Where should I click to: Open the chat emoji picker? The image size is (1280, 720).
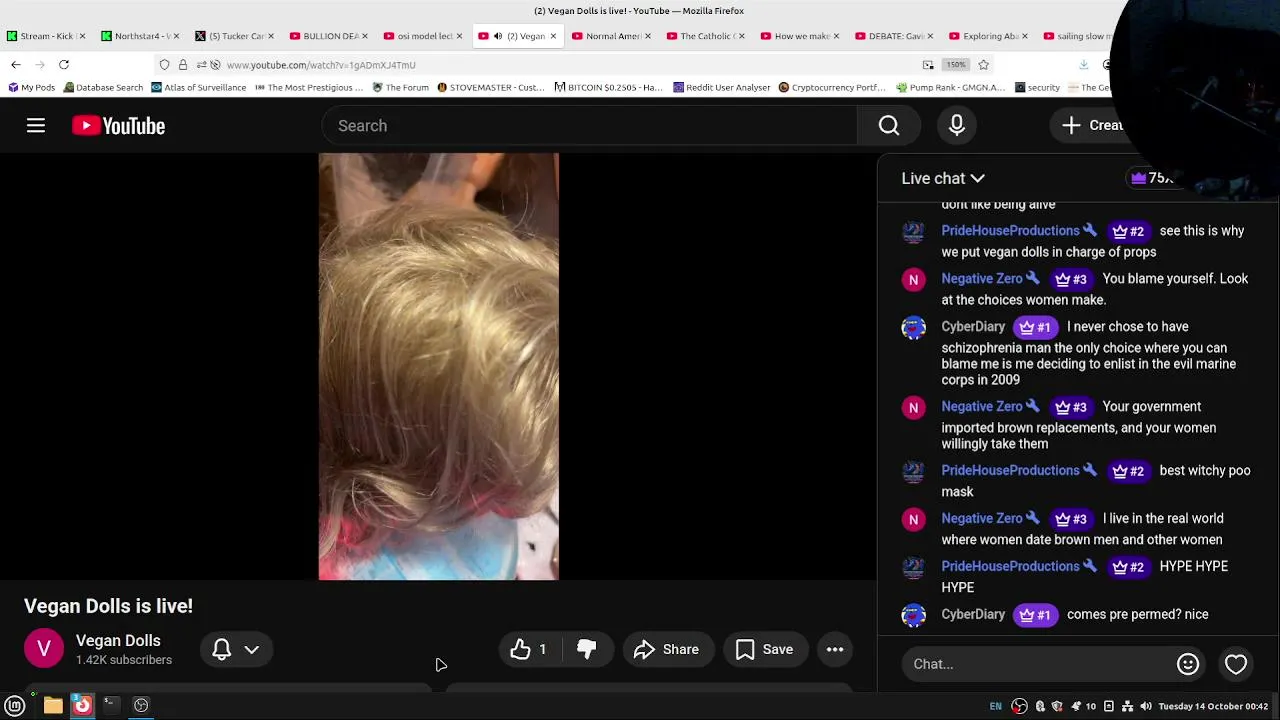coord(1188,664)
